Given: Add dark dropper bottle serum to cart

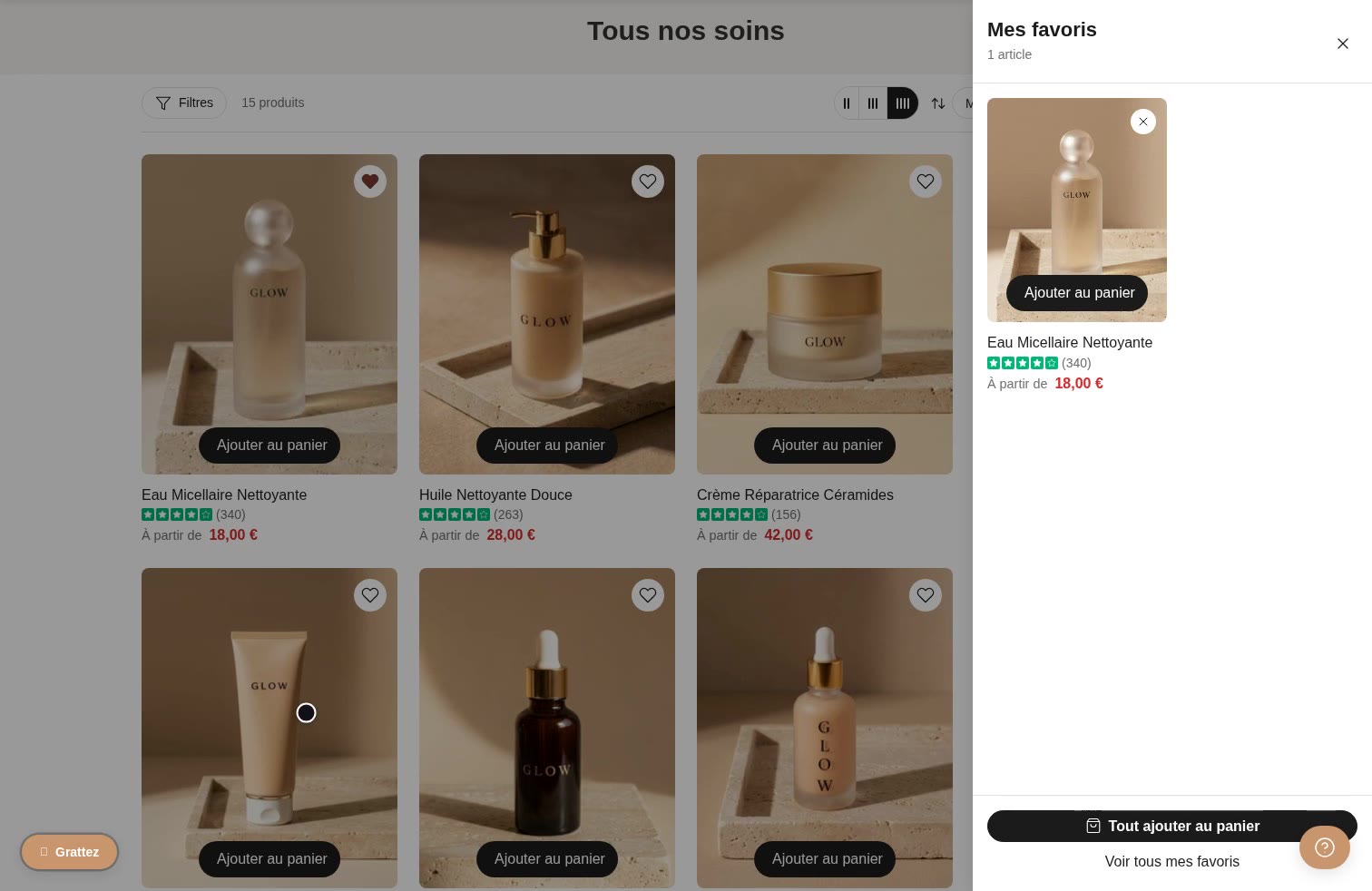Looking at the screenshot, I should click(x=547, y=859).
